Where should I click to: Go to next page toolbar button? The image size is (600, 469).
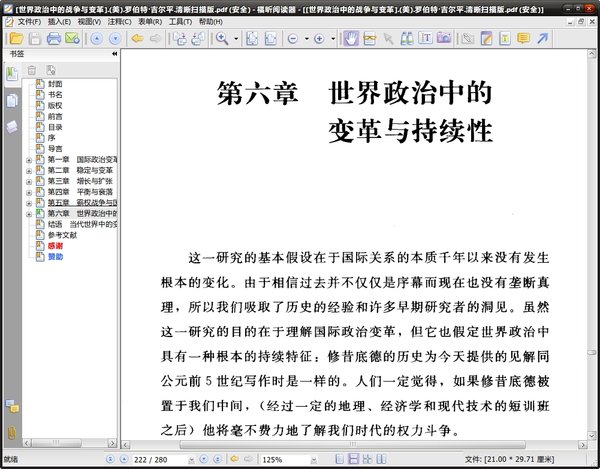[x=115, y=39]
